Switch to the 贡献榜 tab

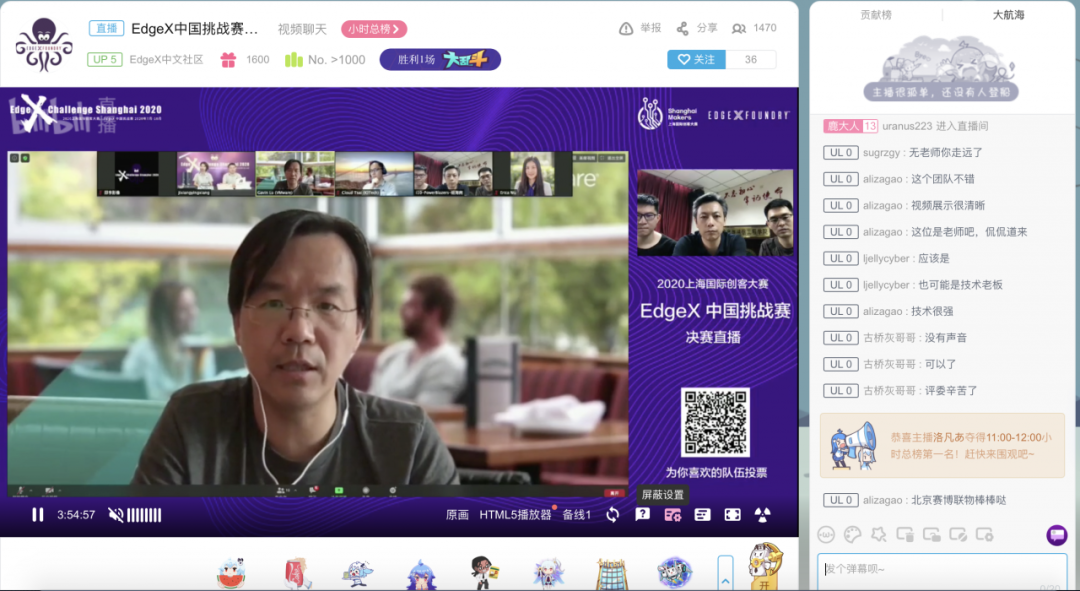875,14
